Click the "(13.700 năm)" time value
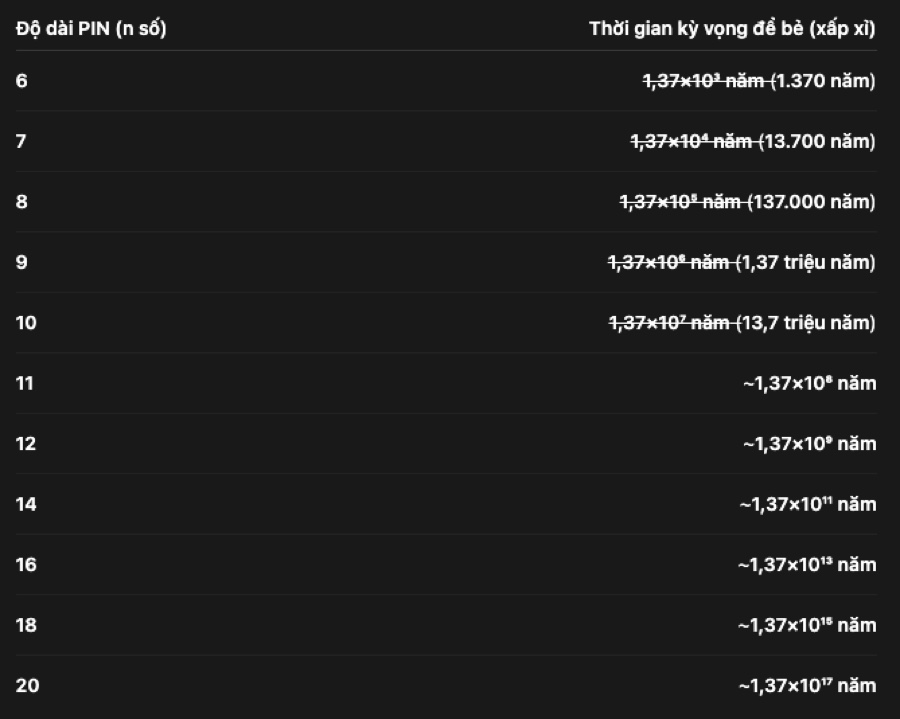Viewport: 900px width, 719px height. pyautogui.click(x=817, y=141)
